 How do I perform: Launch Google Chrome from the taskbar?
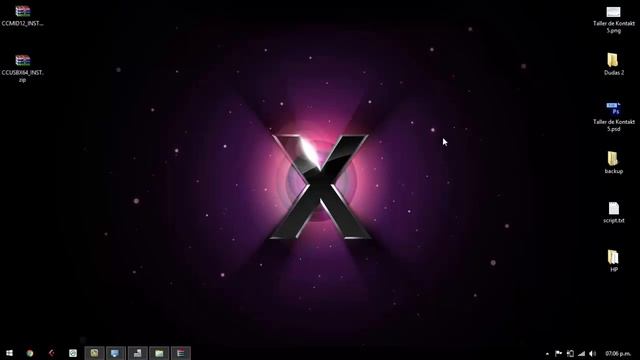(x=30, y=353)
